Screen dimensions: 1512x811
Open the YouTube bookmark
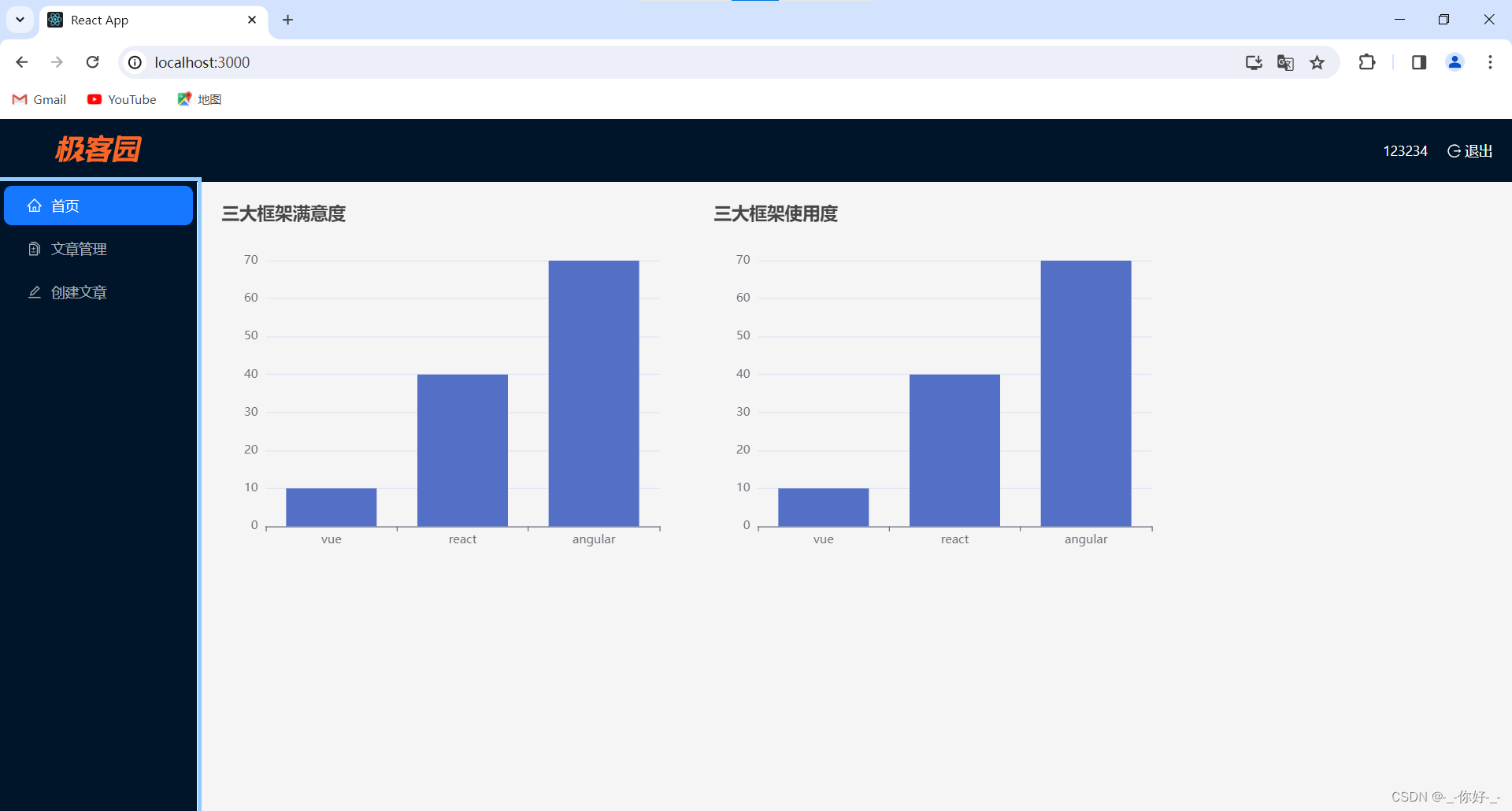click(x=122, y=99)
